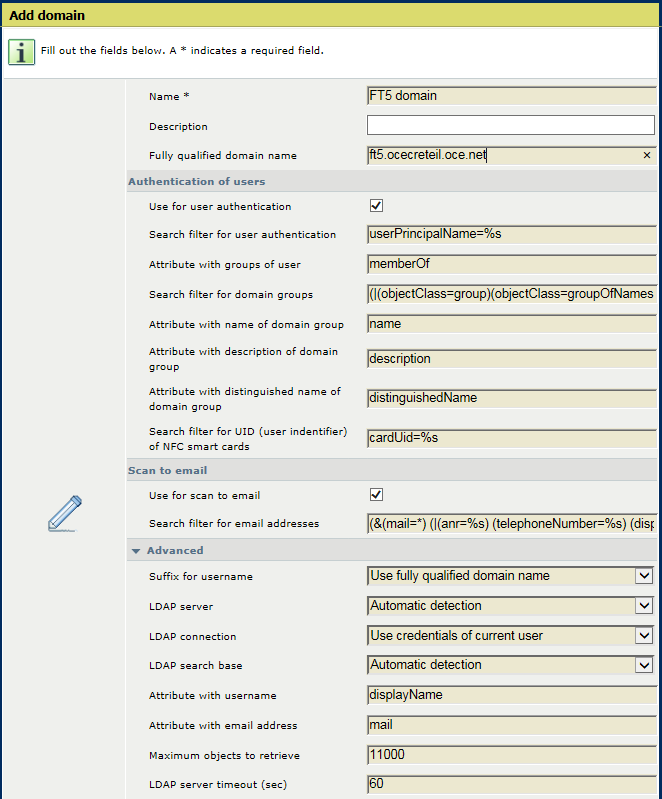Click the memberOf attribute field
662x799 pixels.
[x=512, y=264]
